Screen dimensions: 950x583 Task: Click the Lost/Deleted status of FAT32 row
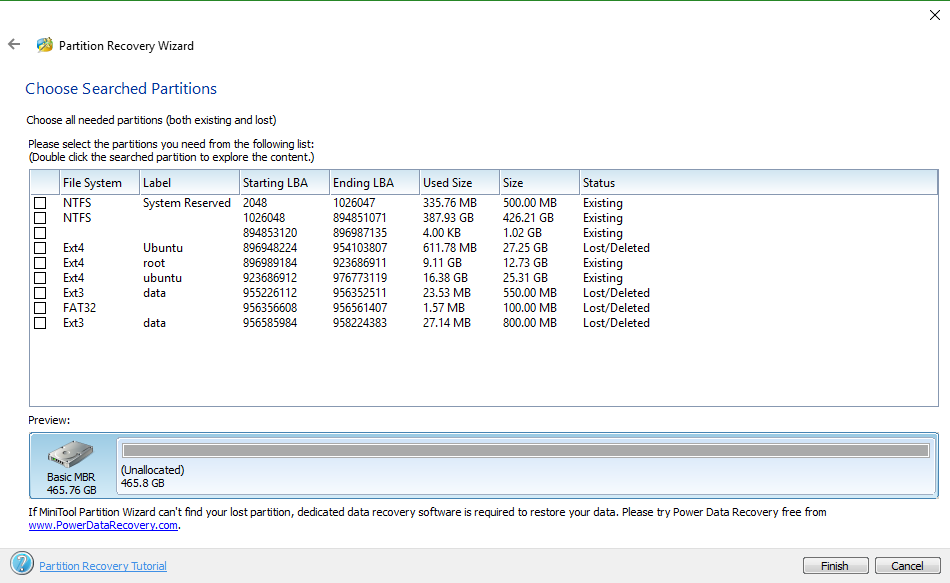[616, 308]
